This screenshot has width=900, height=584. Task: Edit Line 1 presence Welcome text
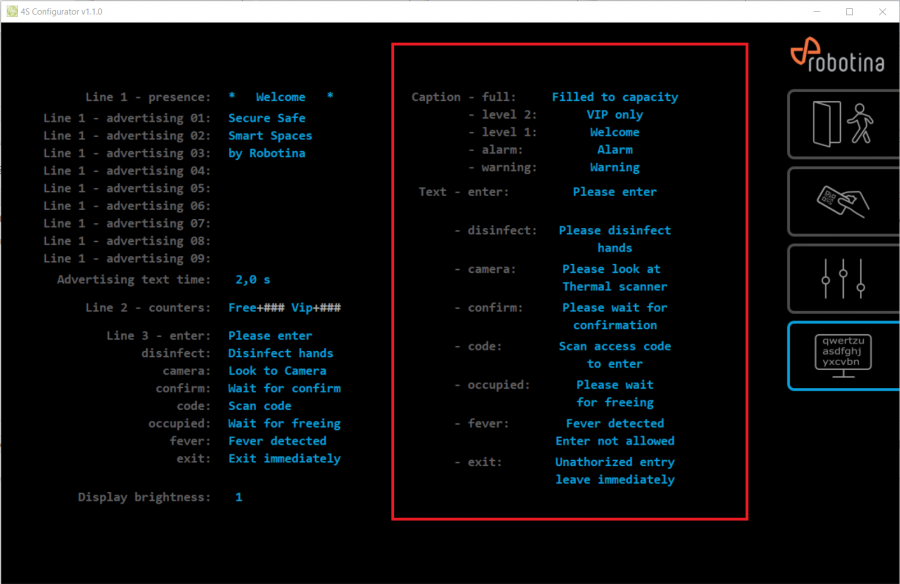[x=280, y=97]
